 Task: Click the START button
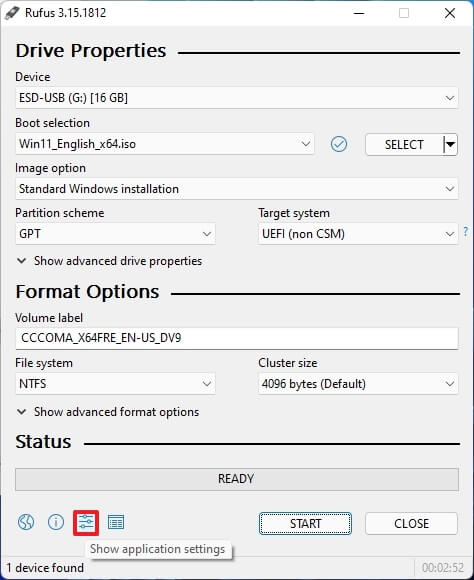[x=305, y=523]
